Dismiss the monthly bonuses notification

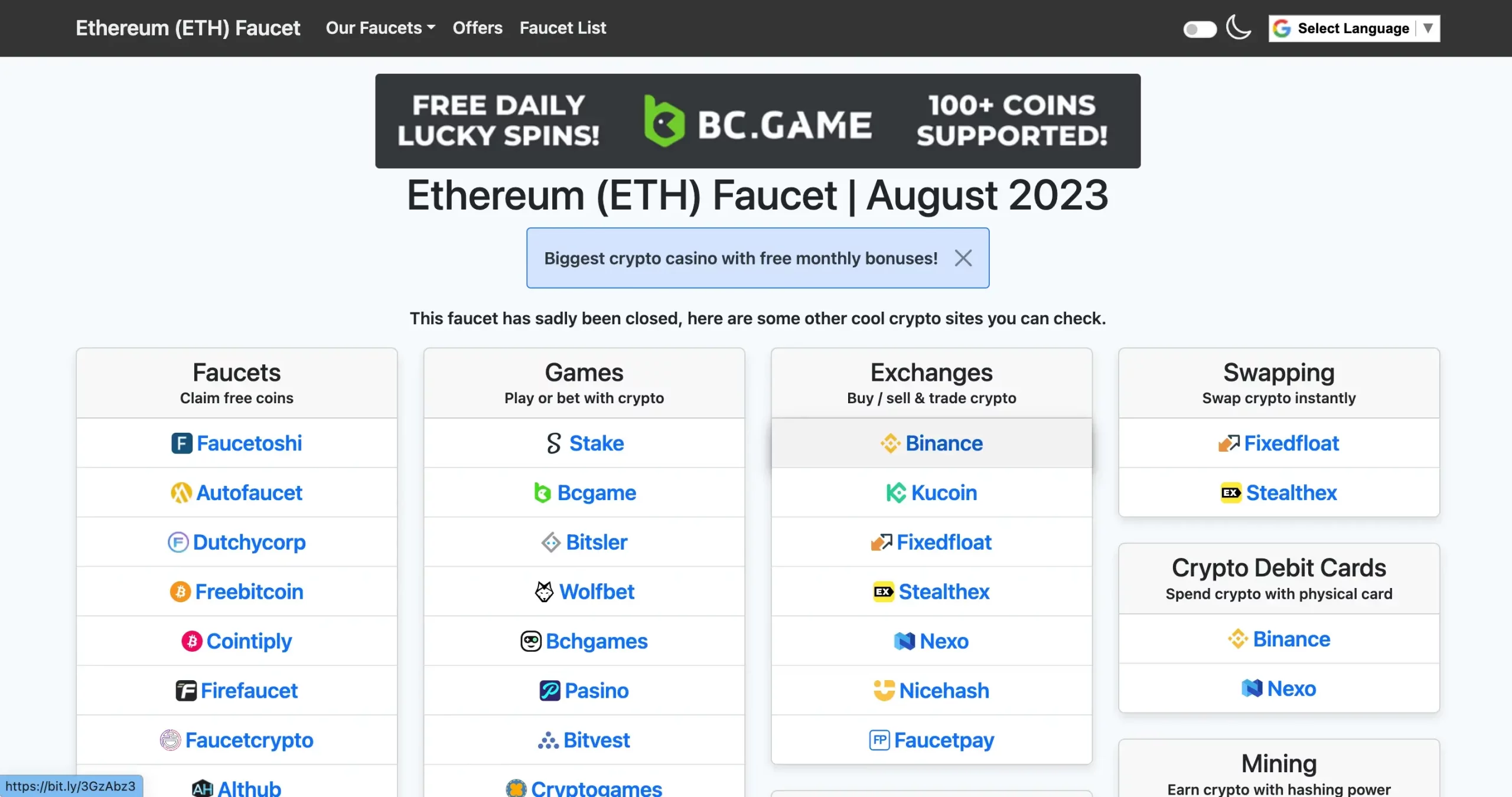[963, 258]
